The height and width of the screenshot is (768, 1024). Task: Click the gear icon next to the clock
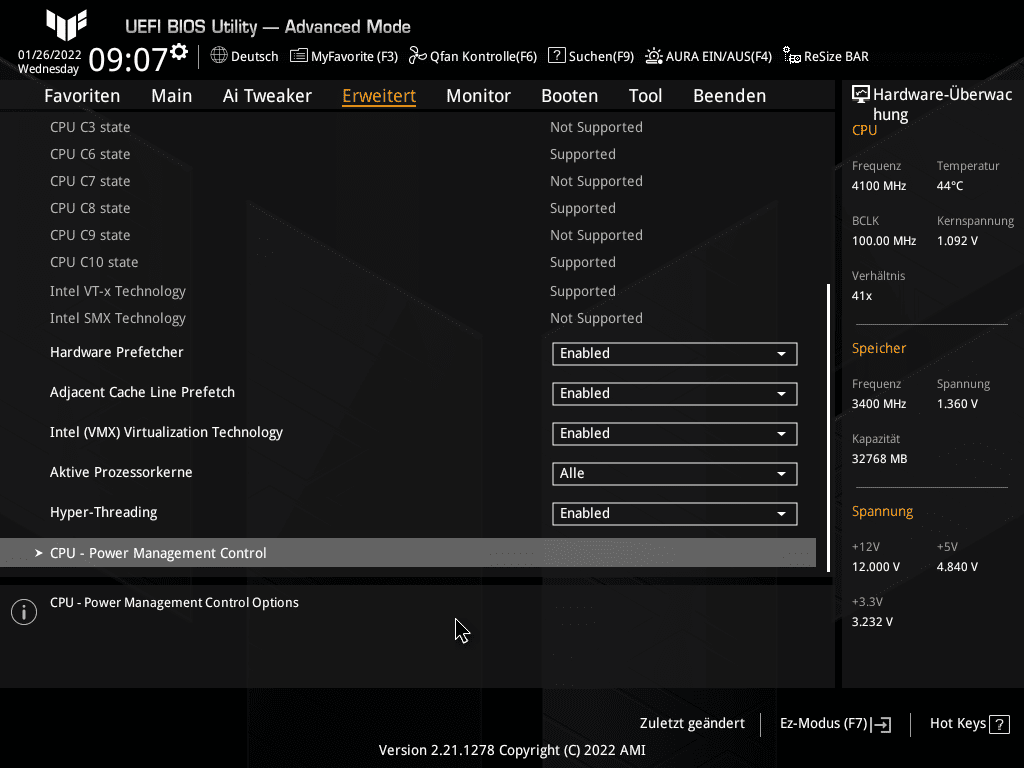179,52
